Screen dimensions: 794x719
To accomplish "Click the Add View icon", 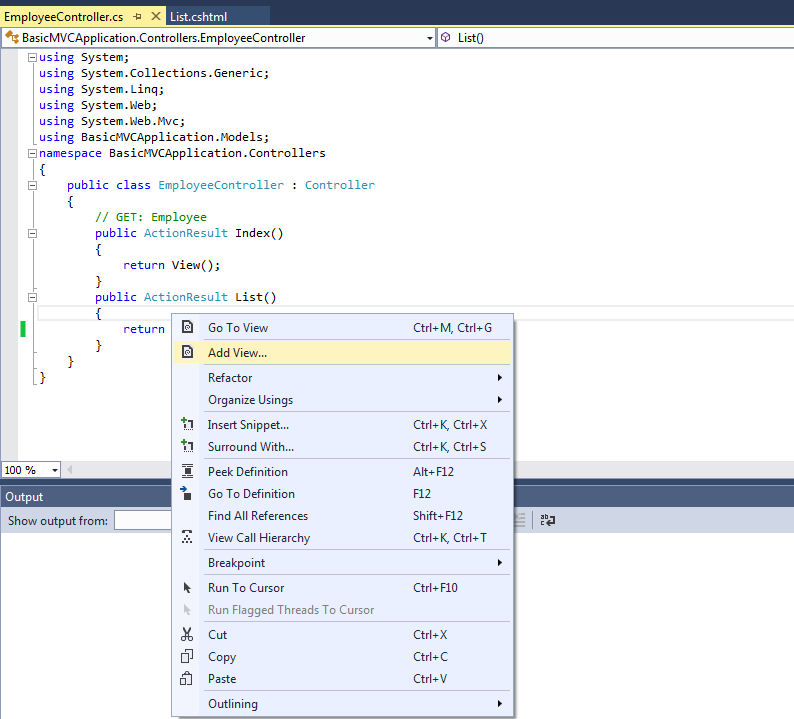I will 187,352.
